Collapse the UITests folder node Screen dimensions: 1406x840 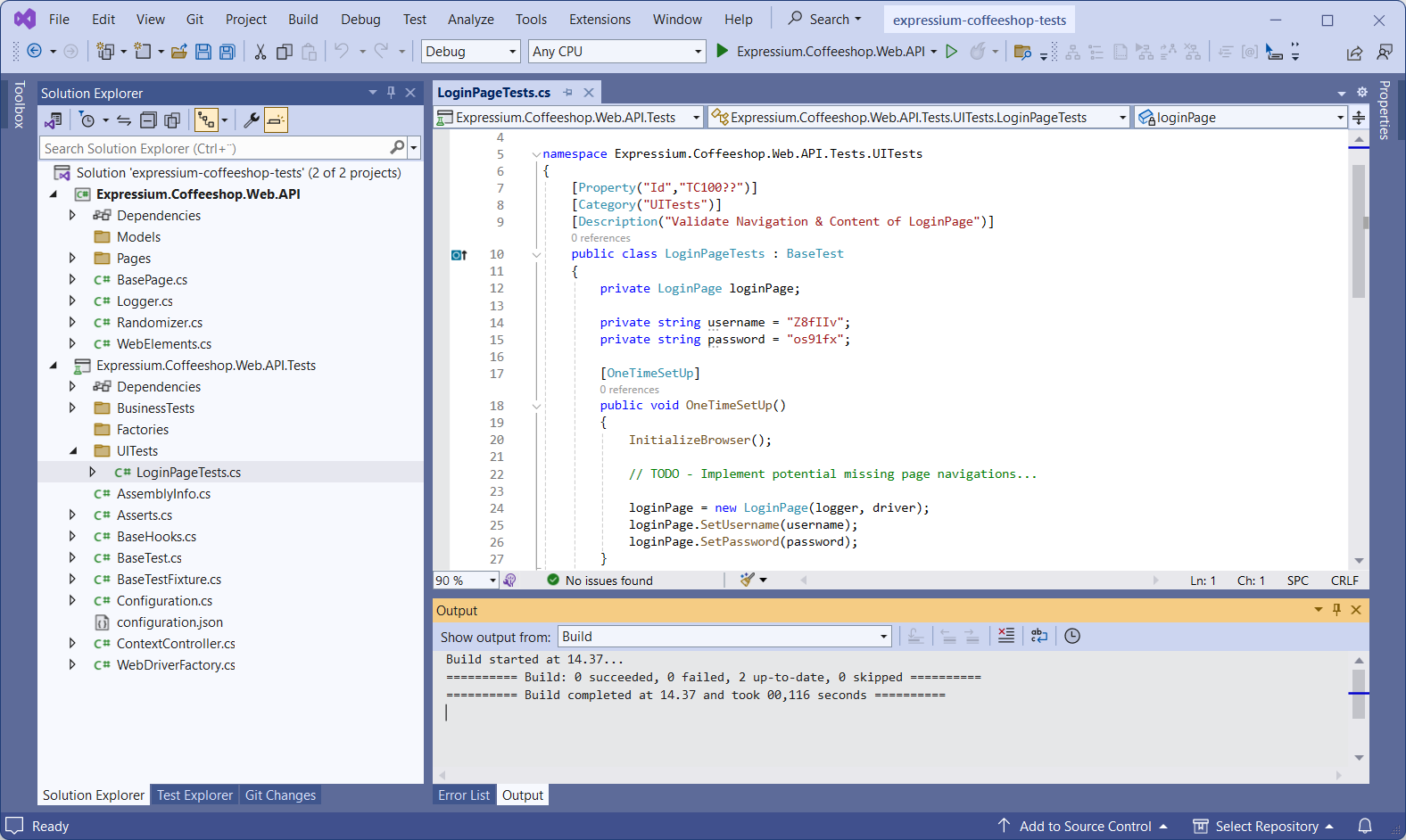coord(72,450)
